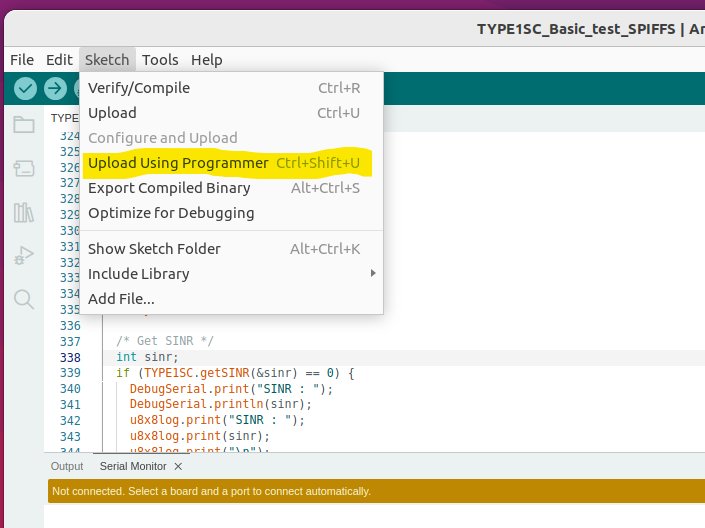The image size is (705, 528).
Task: Choose Add File... menu entry
Action: point(231,299)
